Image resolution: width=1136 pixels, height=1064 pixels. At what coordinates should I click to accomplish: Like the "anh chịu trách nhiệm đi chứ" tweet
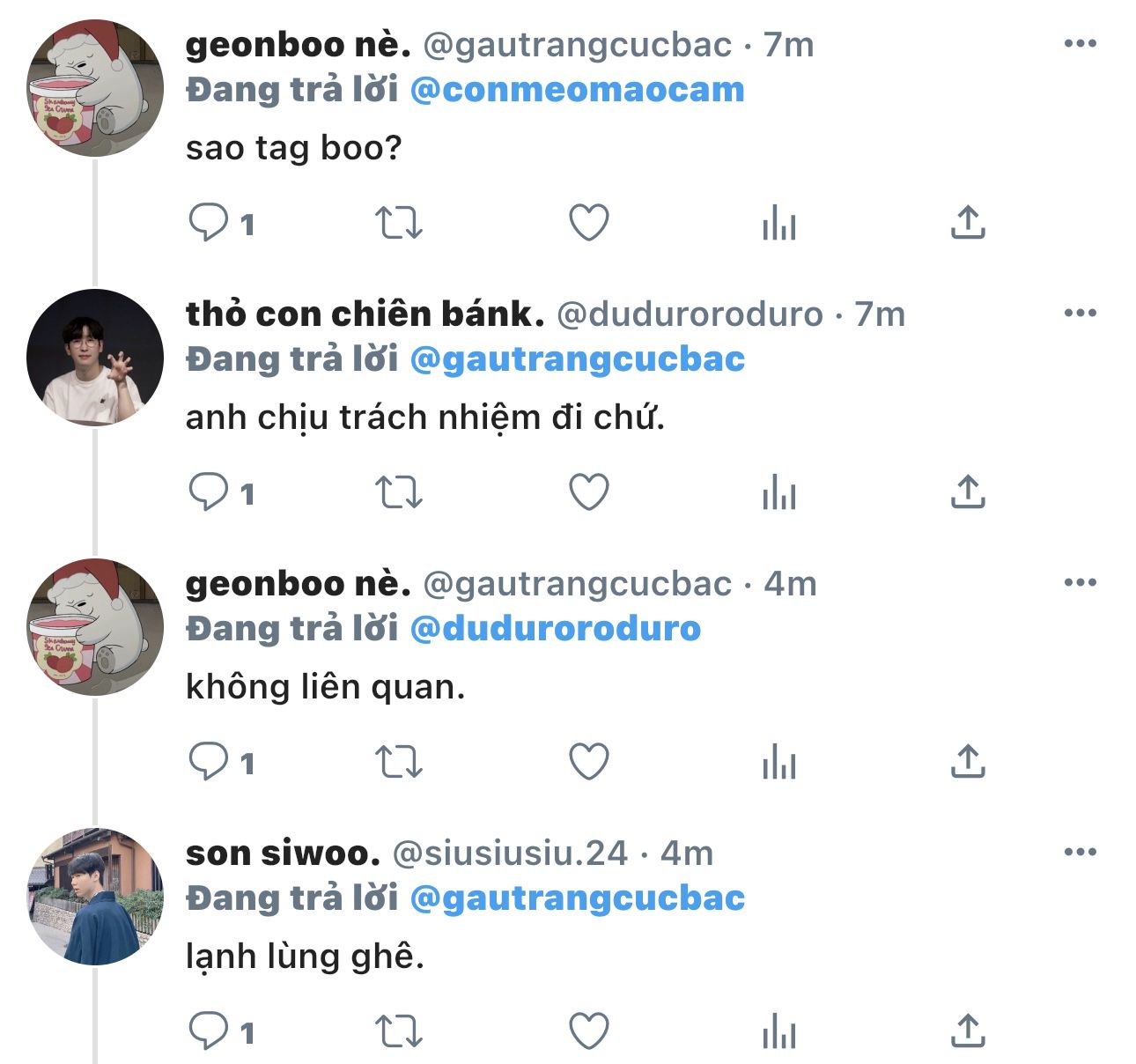tap(589, 492)
